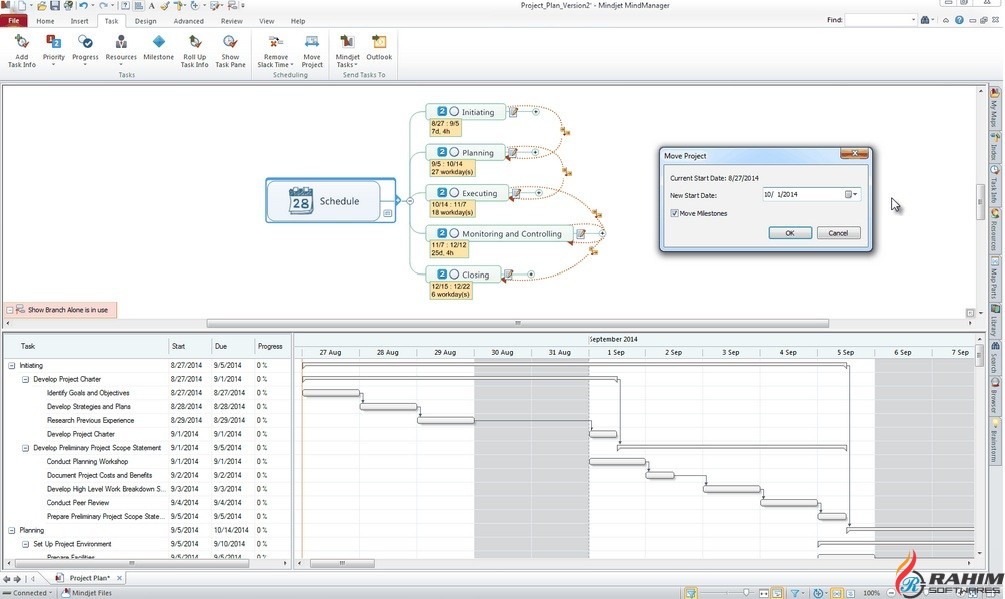1005x599 pixels.
Task: Click the Resources ribbon icon
Action: tap(121, 42)
